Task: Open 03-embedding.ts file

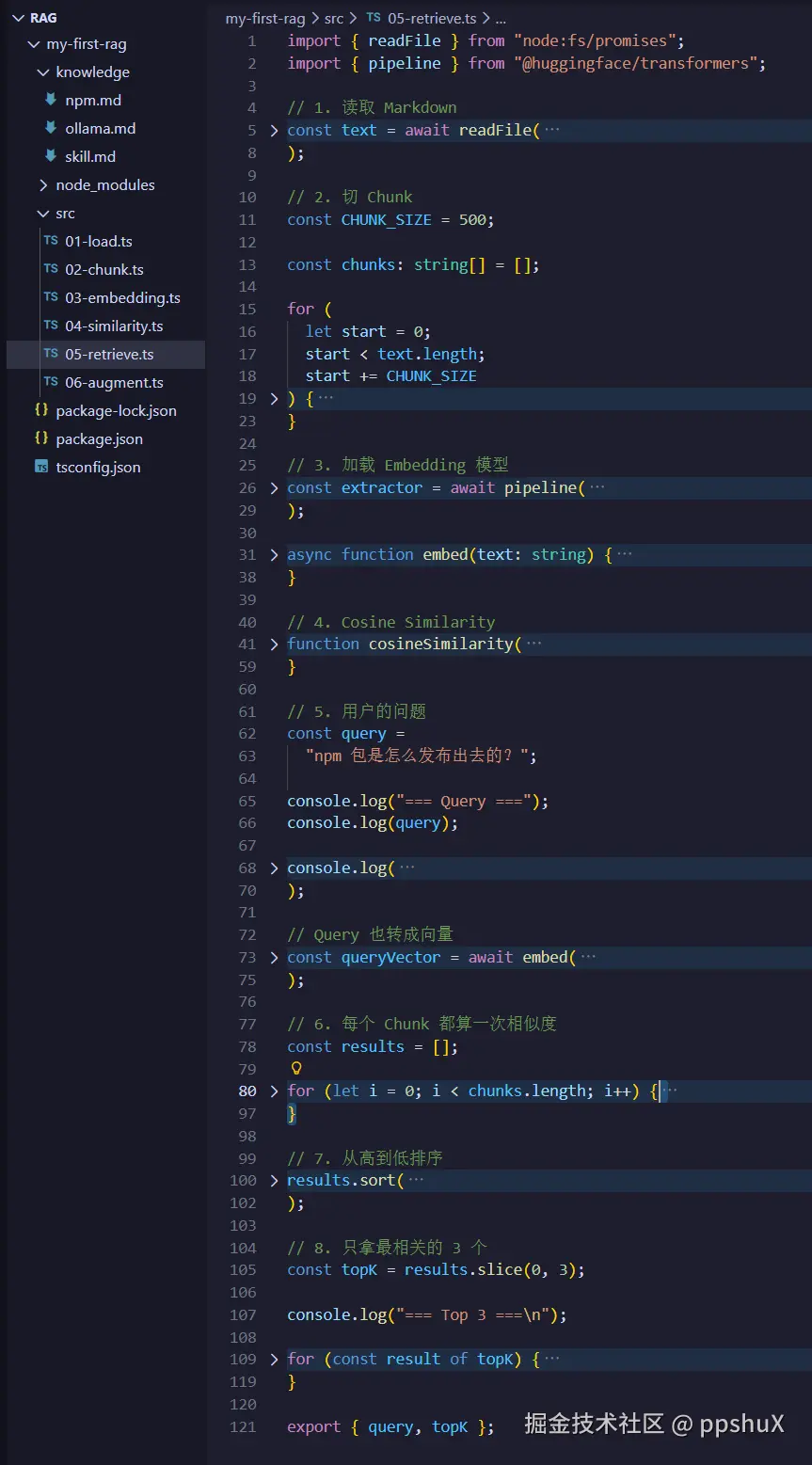Action: (122, 298)
